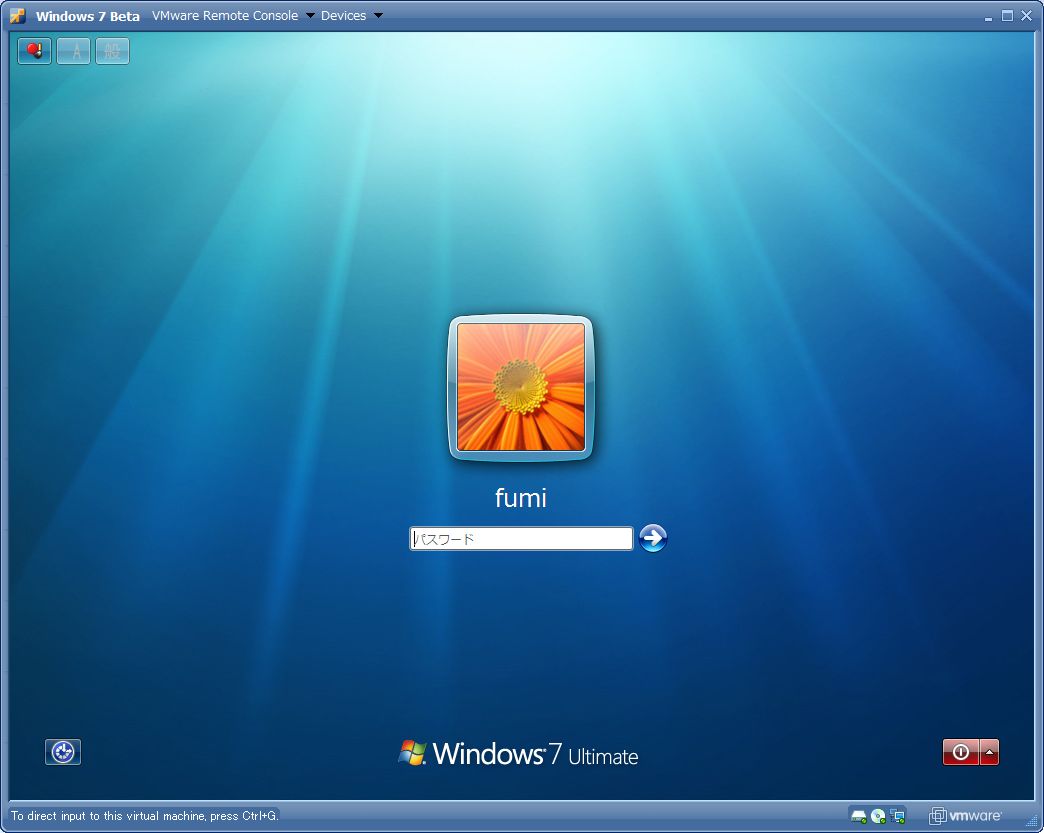Click the network adapter status icon
This screenshot has width=1044, height=833.
[x=898, y=816]
